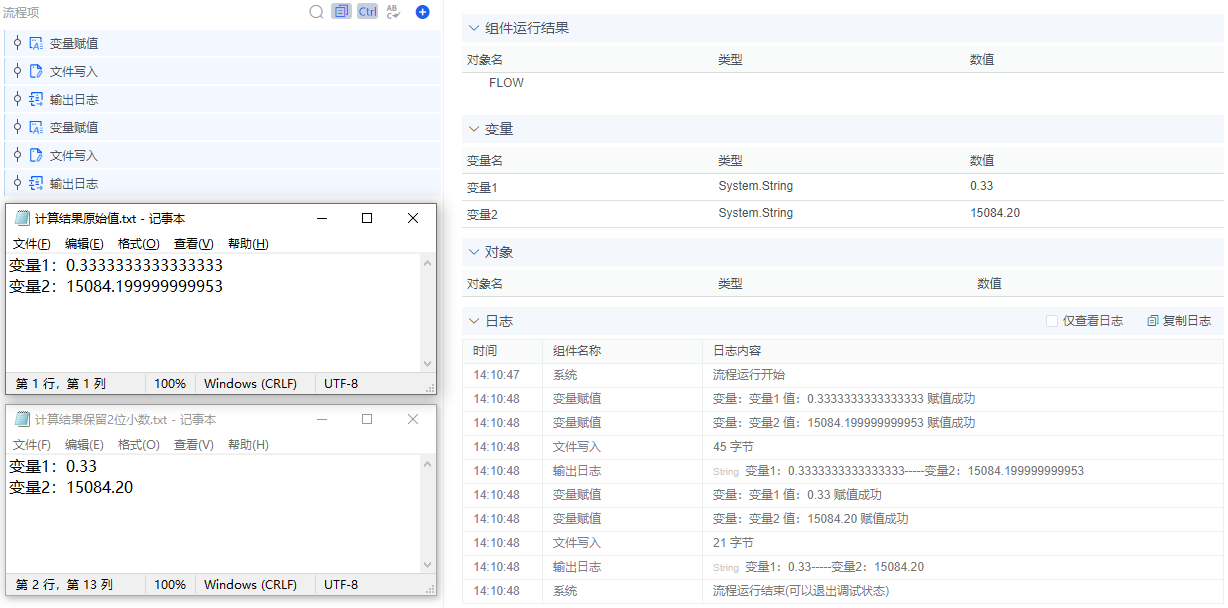
Task: Enable the 仅查看日志 checkbox
Action: pos(1051,320)
